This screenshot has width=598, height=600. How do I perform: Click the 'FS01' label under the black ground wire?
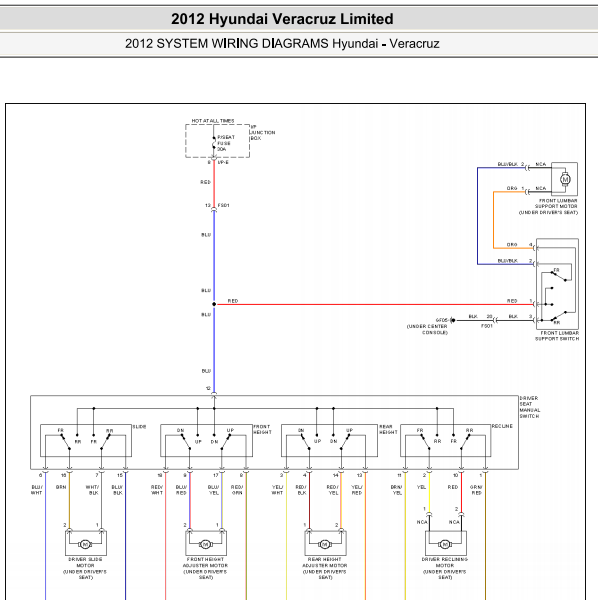click(x=487, y=326)
